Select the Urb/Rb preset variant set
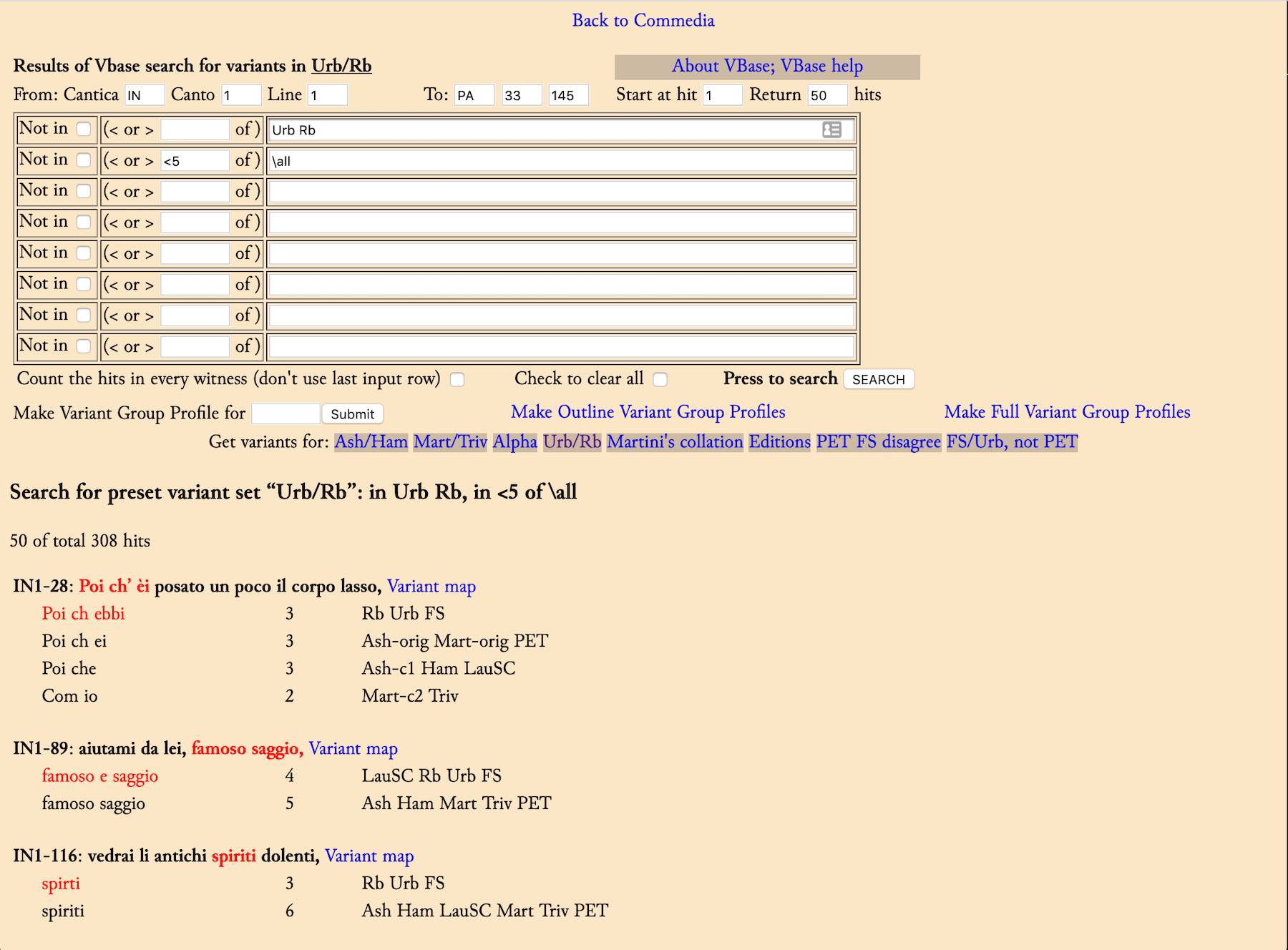 572,442
